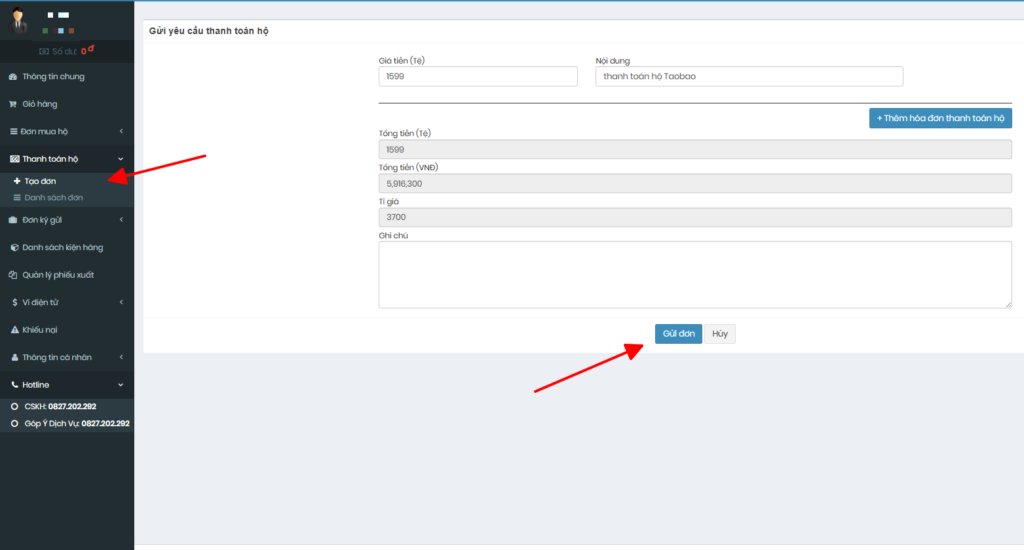Click the Tổng tiền (VNĐ) field
Viewport: 1024px width, 550px height.
(x=696, y=183)
